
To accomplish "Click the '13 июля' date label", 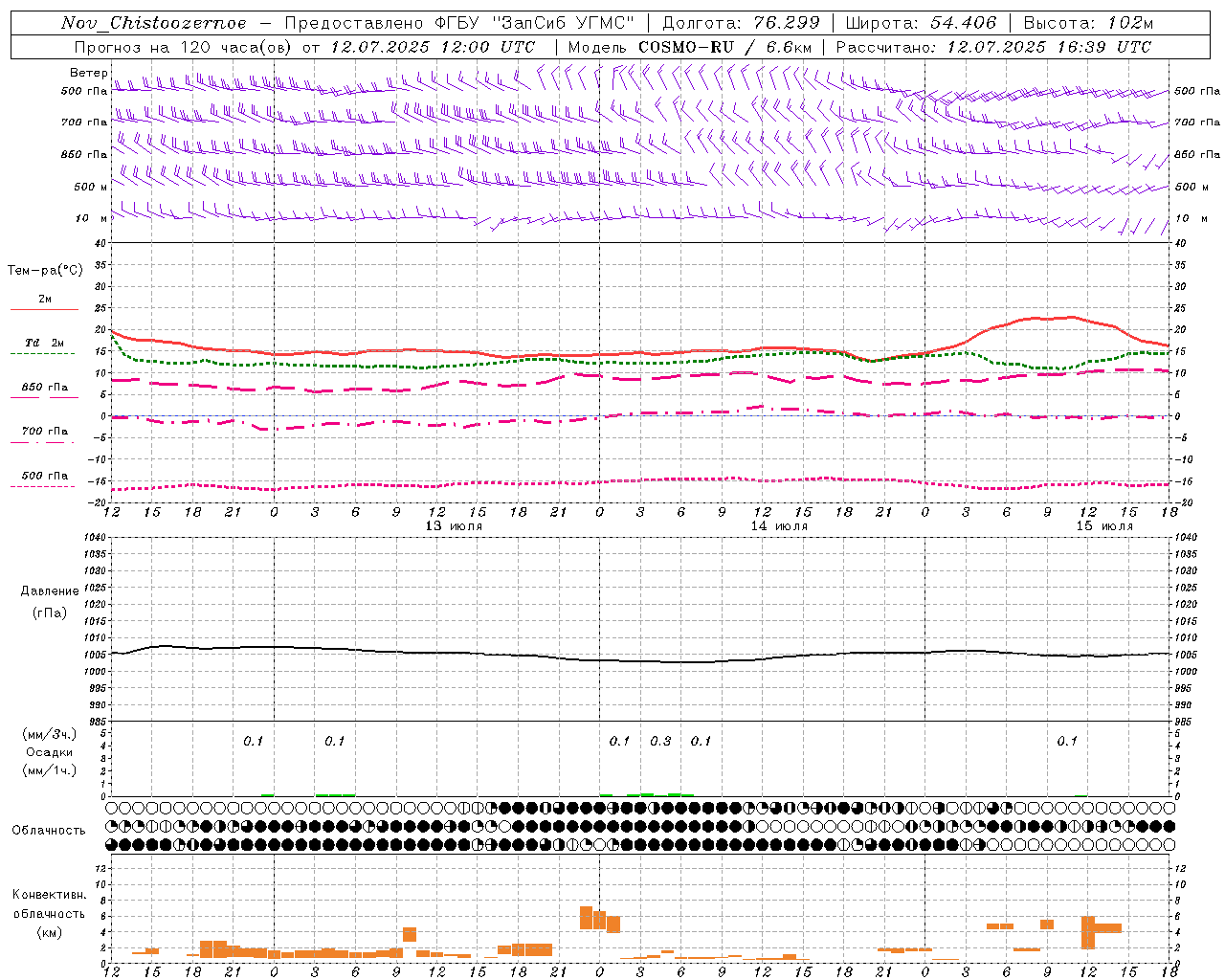I will tap(454, 526).
